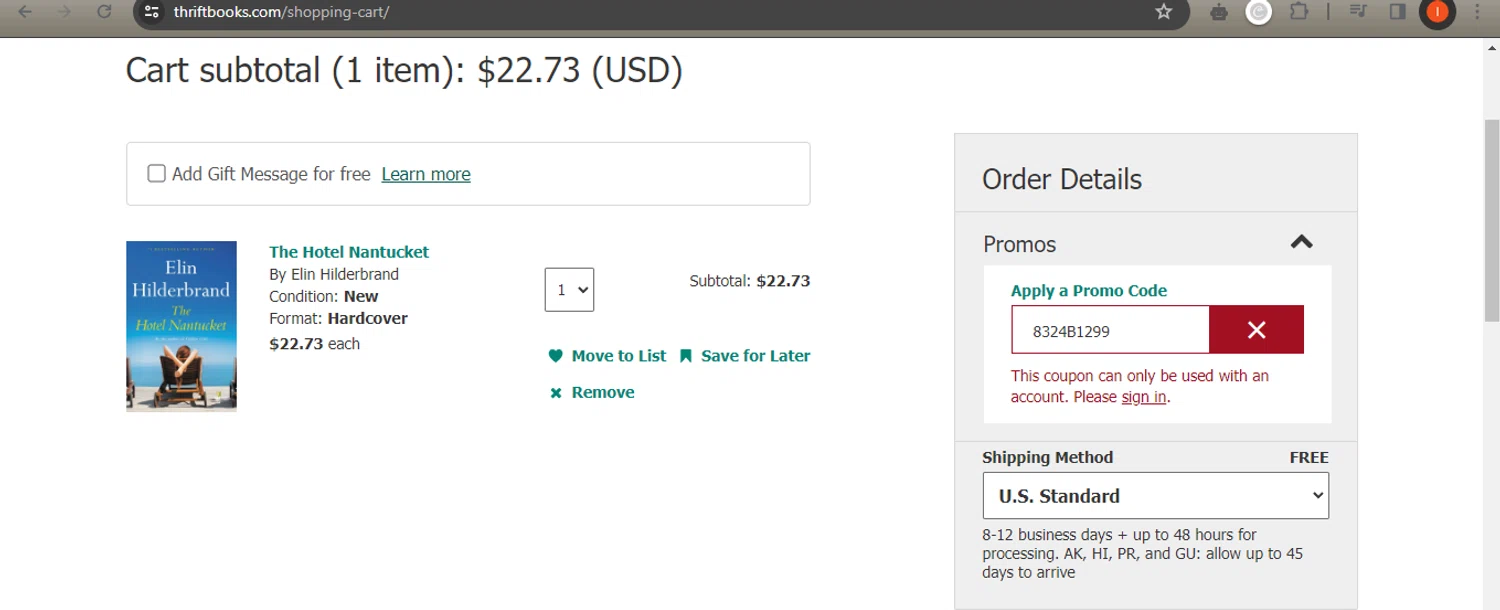Open the media controls icon in toolbar

(x=1358, y=12)
